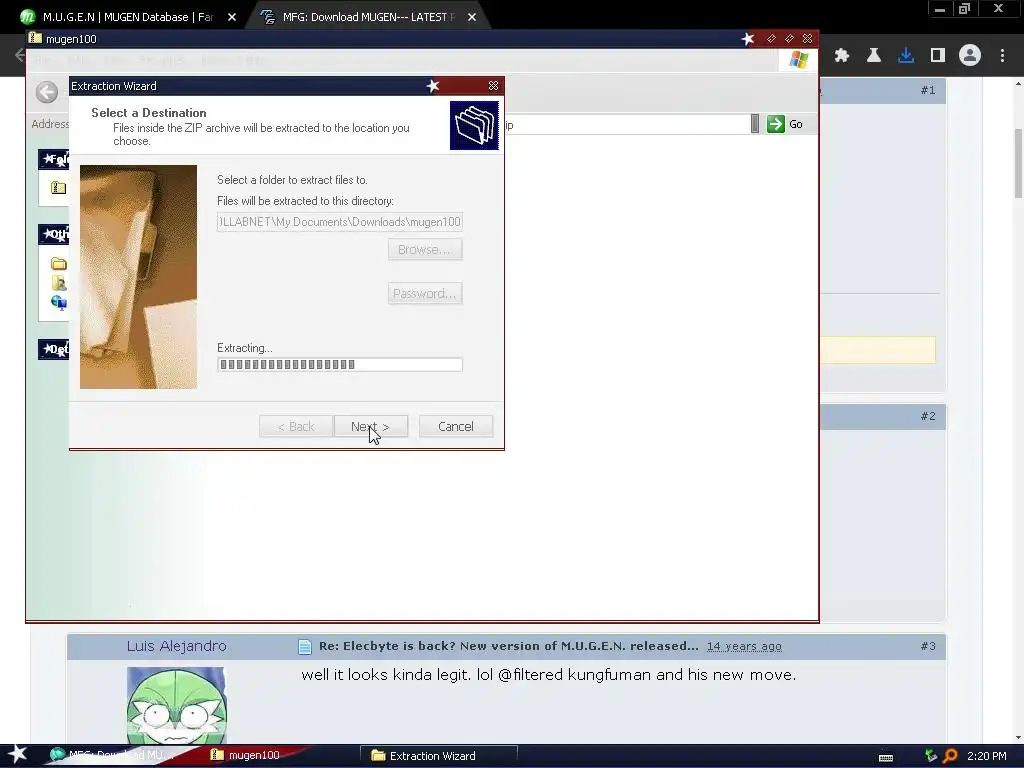Click the ZIP folders icon in wizard header
This screenshot has height=768, width=1024.
(474, 125)
